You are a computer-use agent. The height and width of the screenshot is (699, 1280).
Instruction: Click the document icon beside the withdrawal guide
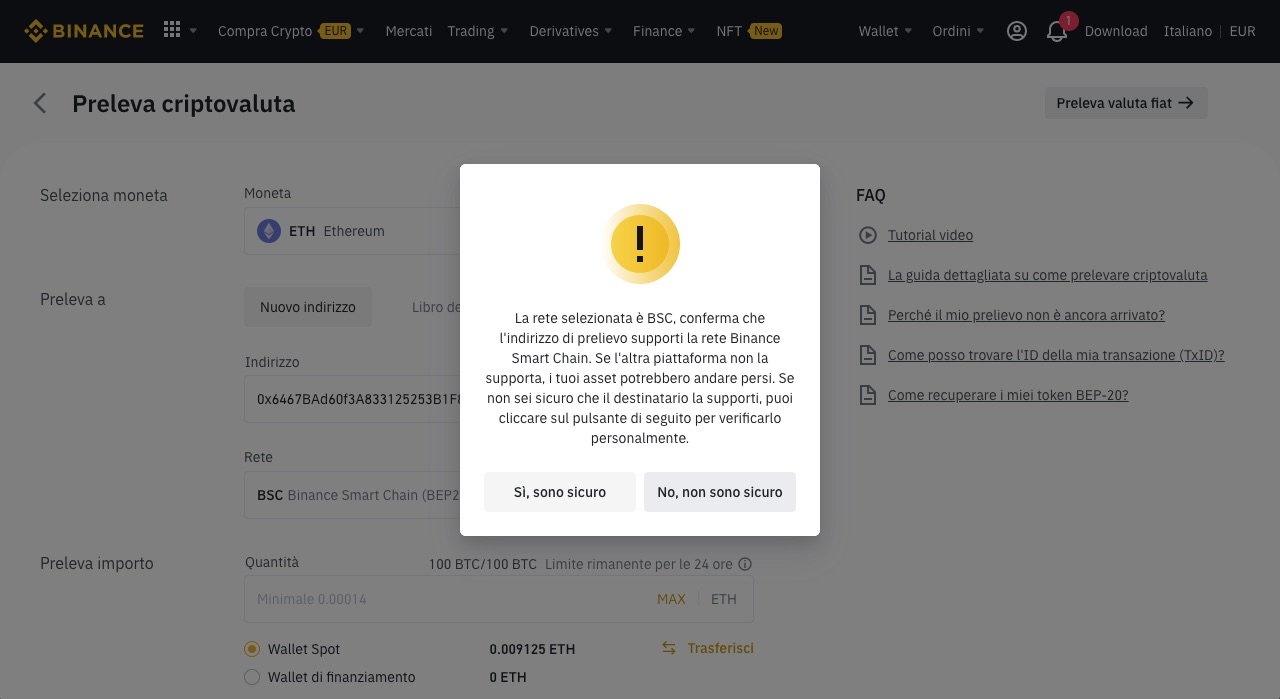867,275
